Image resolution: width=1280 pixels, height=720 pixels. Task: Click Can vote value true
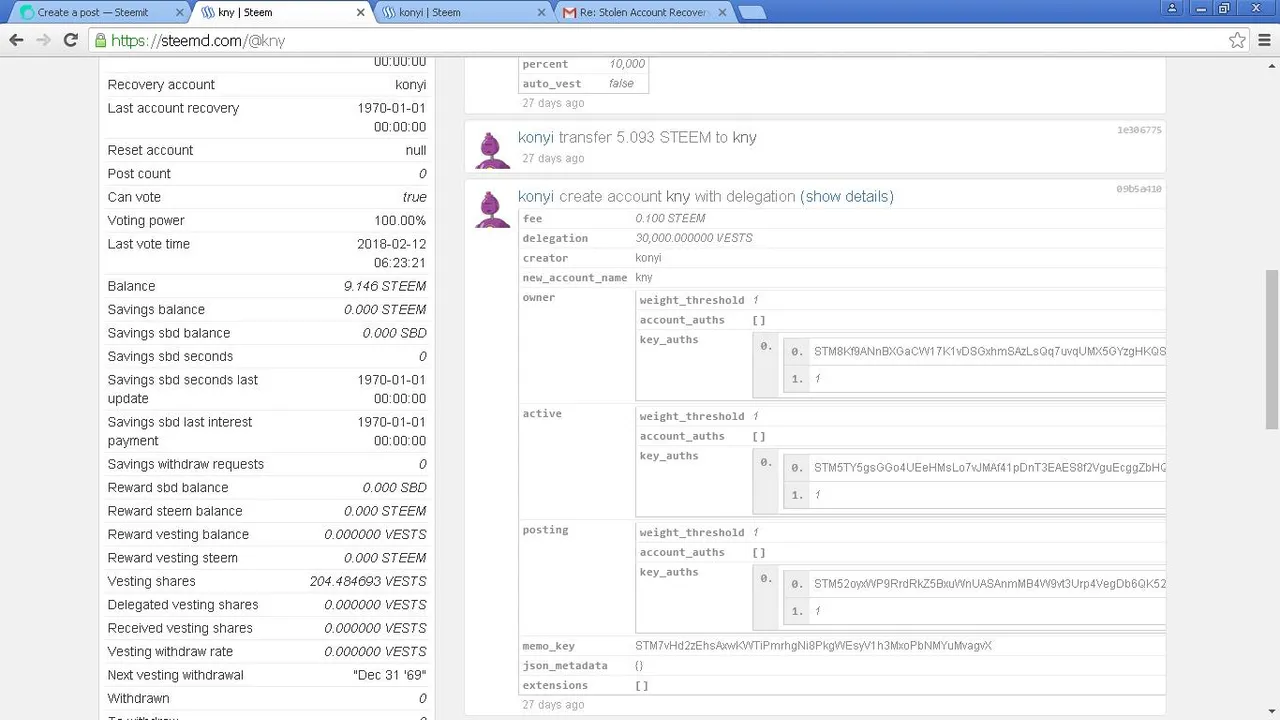[x=414, y=197]
